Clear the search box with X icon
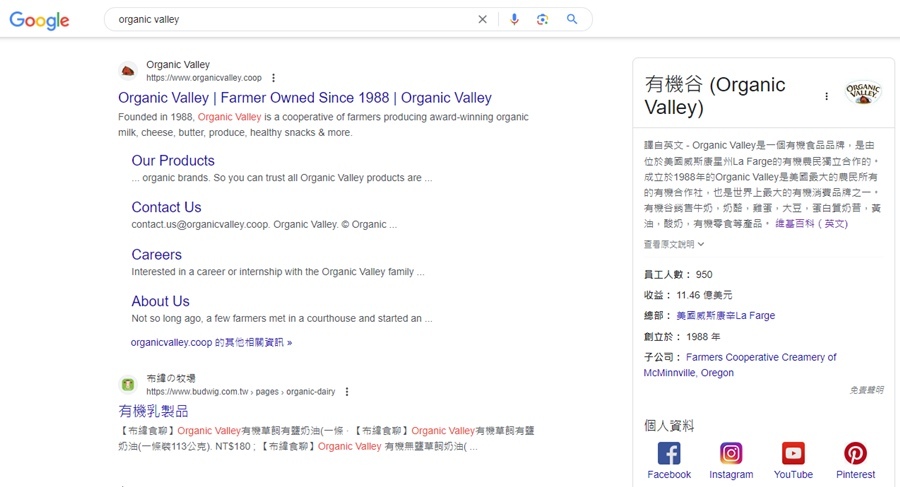The image size is (900, 487). [482, 20]
